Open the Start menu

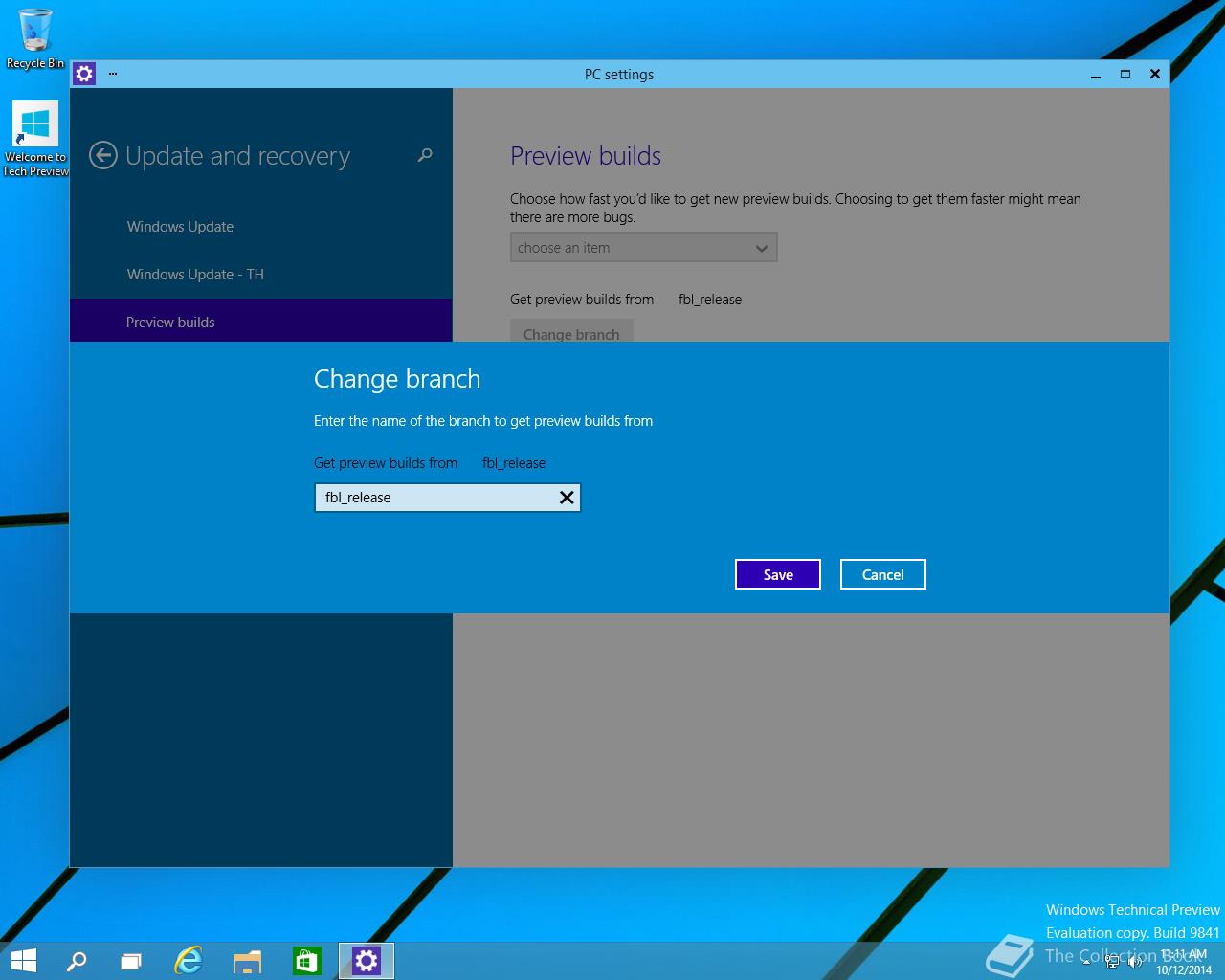pyautogui.click(x=23, y=960)
